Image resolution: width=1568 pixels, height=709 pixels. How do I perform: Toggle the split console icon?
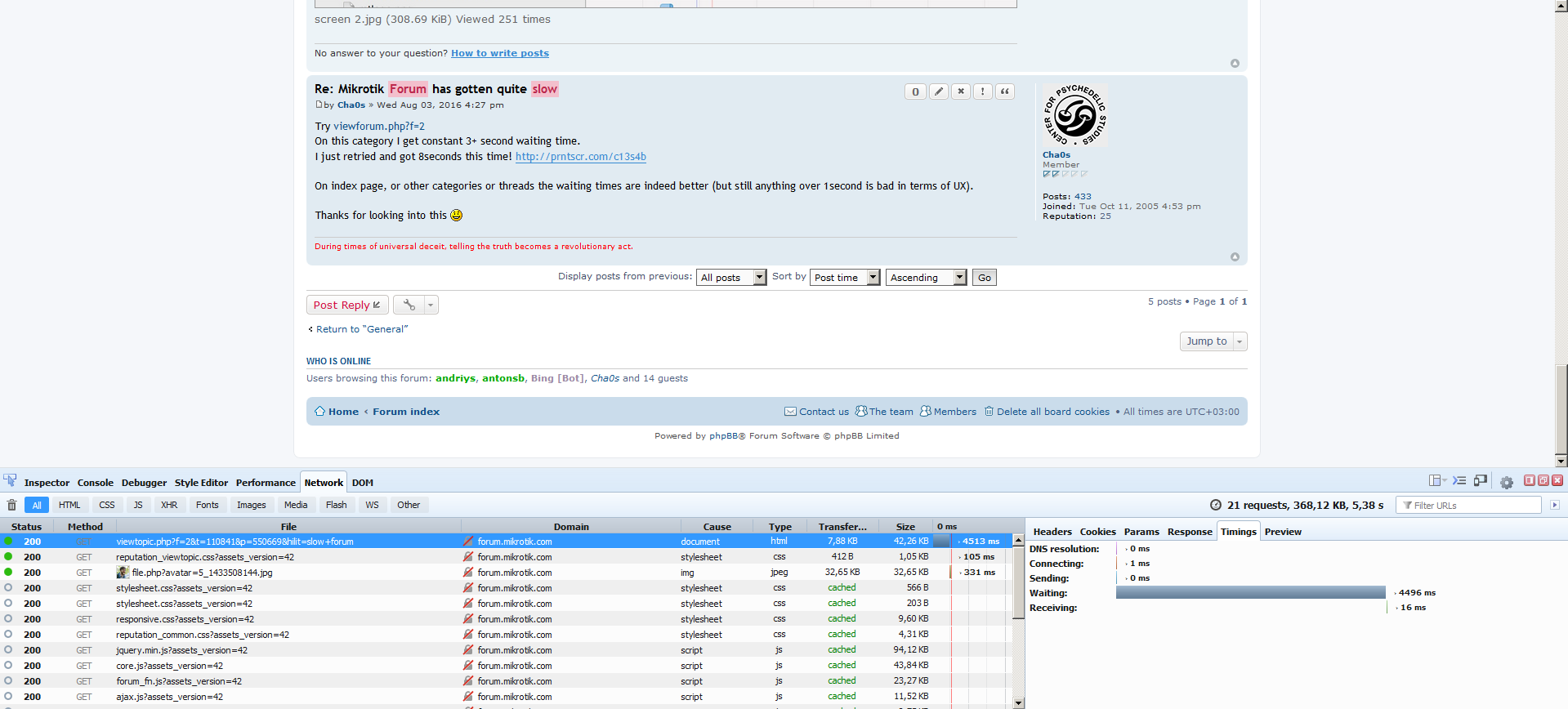point(1459,480)
